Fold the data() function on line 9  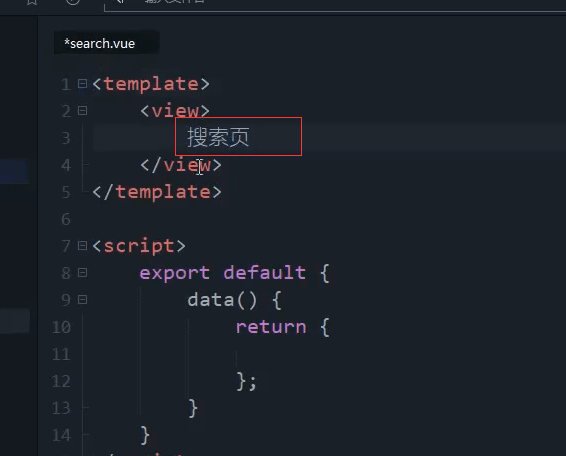(82, 300)
